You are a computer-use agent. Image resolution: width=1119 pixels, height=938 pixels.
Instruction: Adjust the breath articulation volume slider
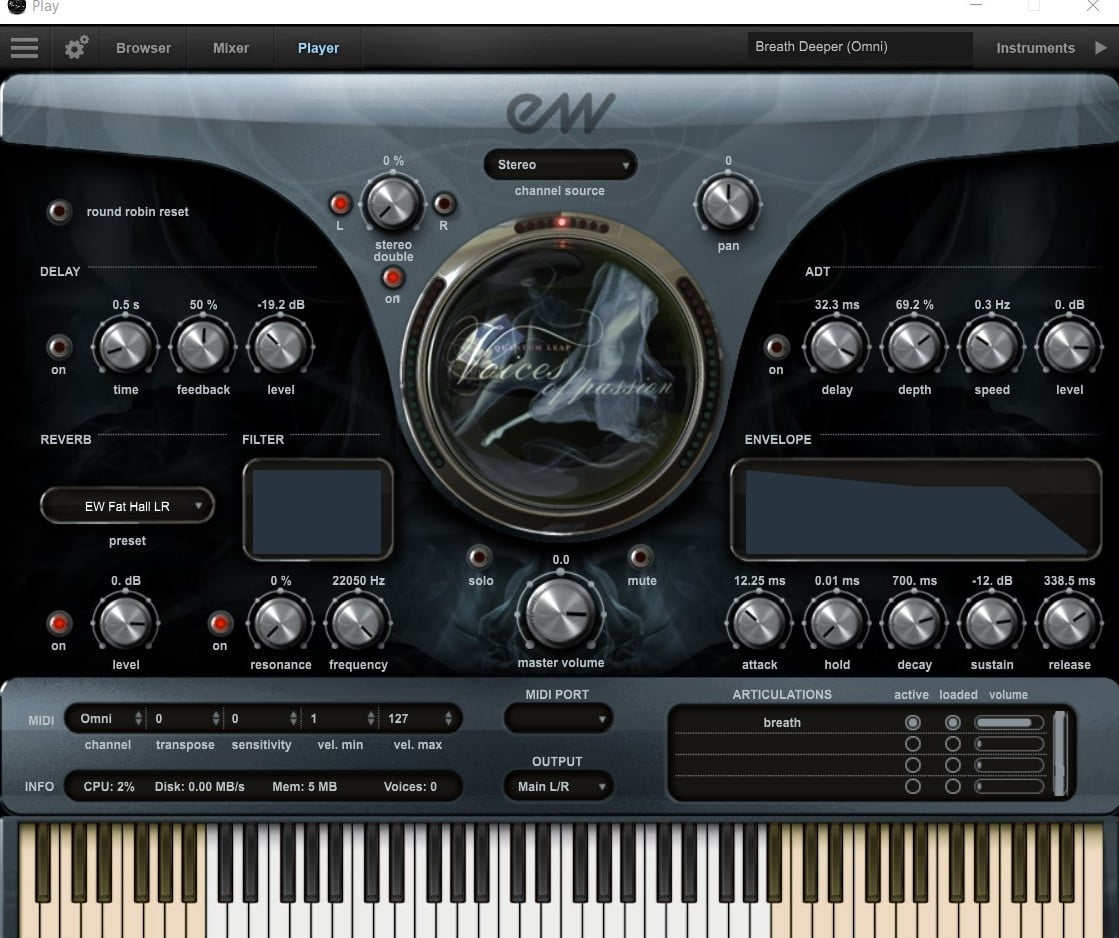point(1008,722)
